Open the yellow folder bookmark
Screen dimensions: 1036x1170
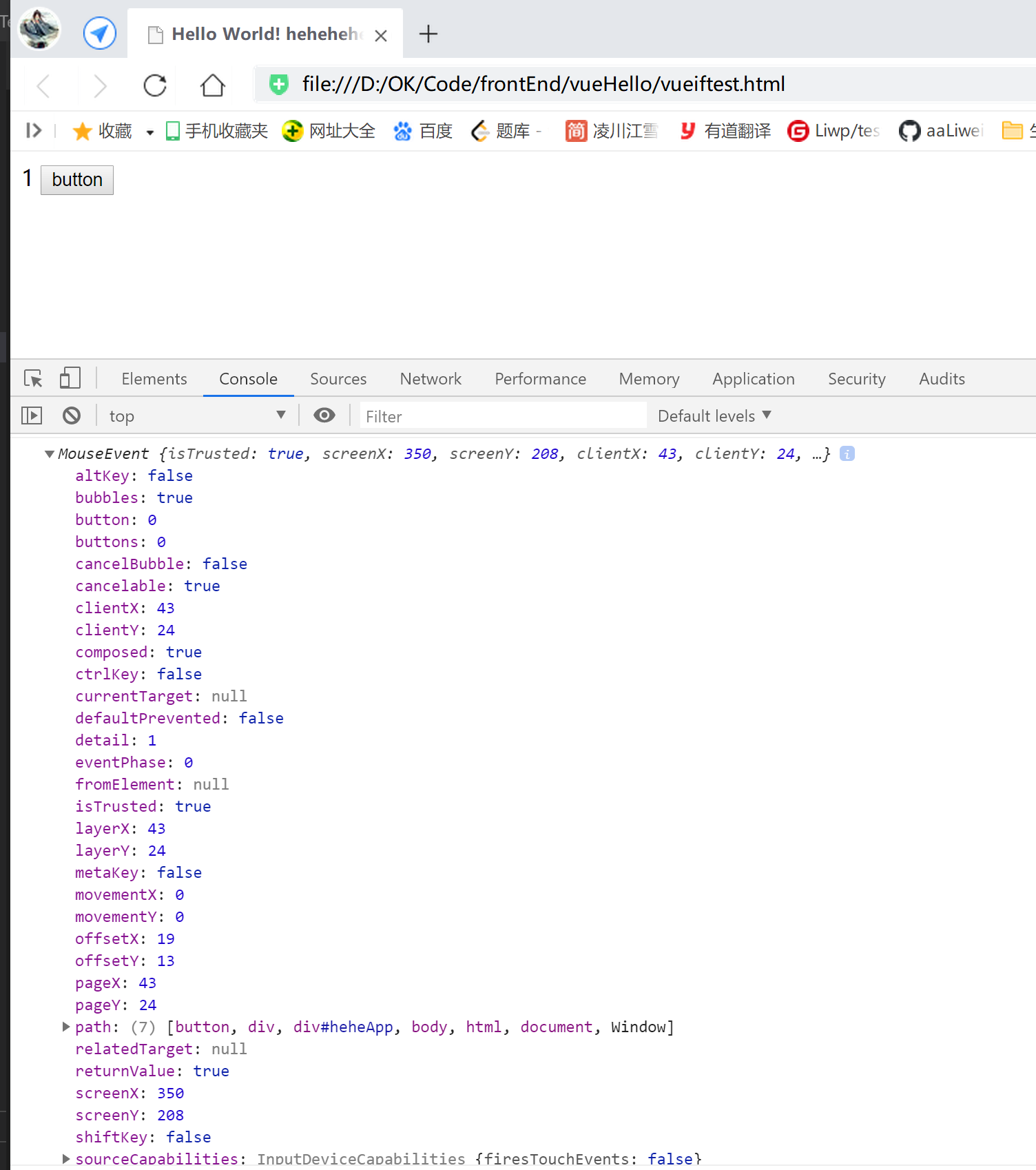1012,130
